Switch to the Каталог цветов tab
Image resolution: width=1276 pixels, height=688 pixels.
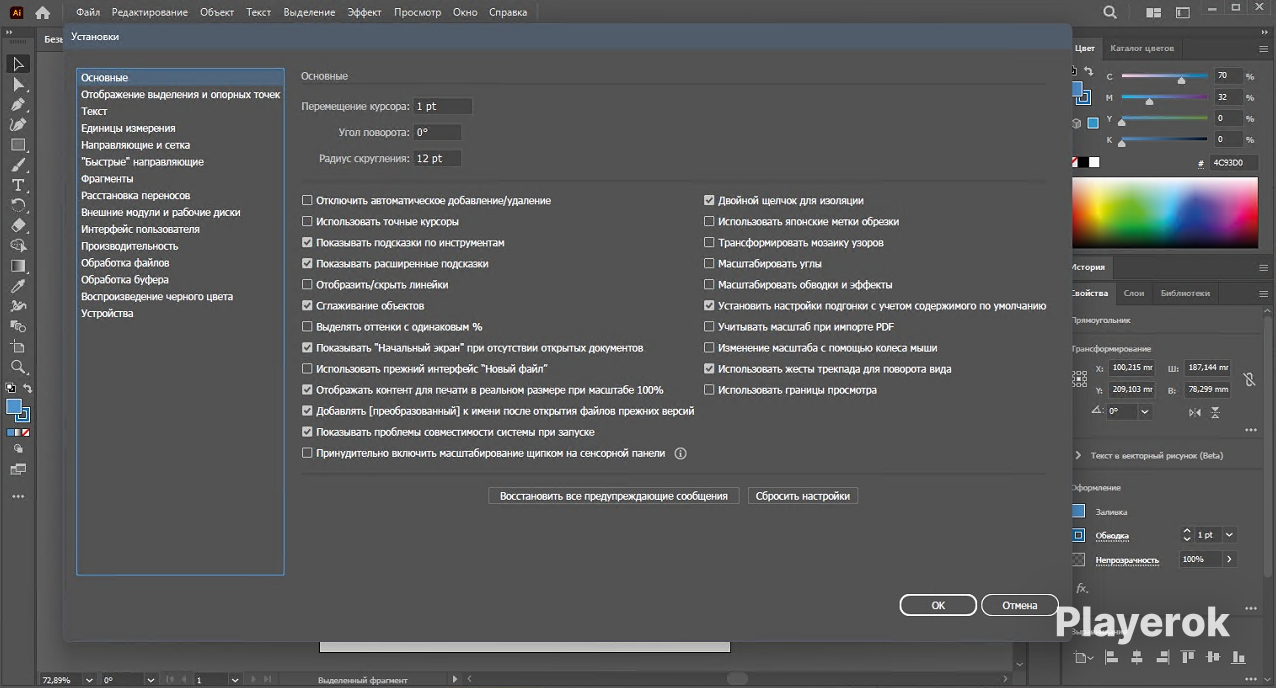tap(1142, 47)
